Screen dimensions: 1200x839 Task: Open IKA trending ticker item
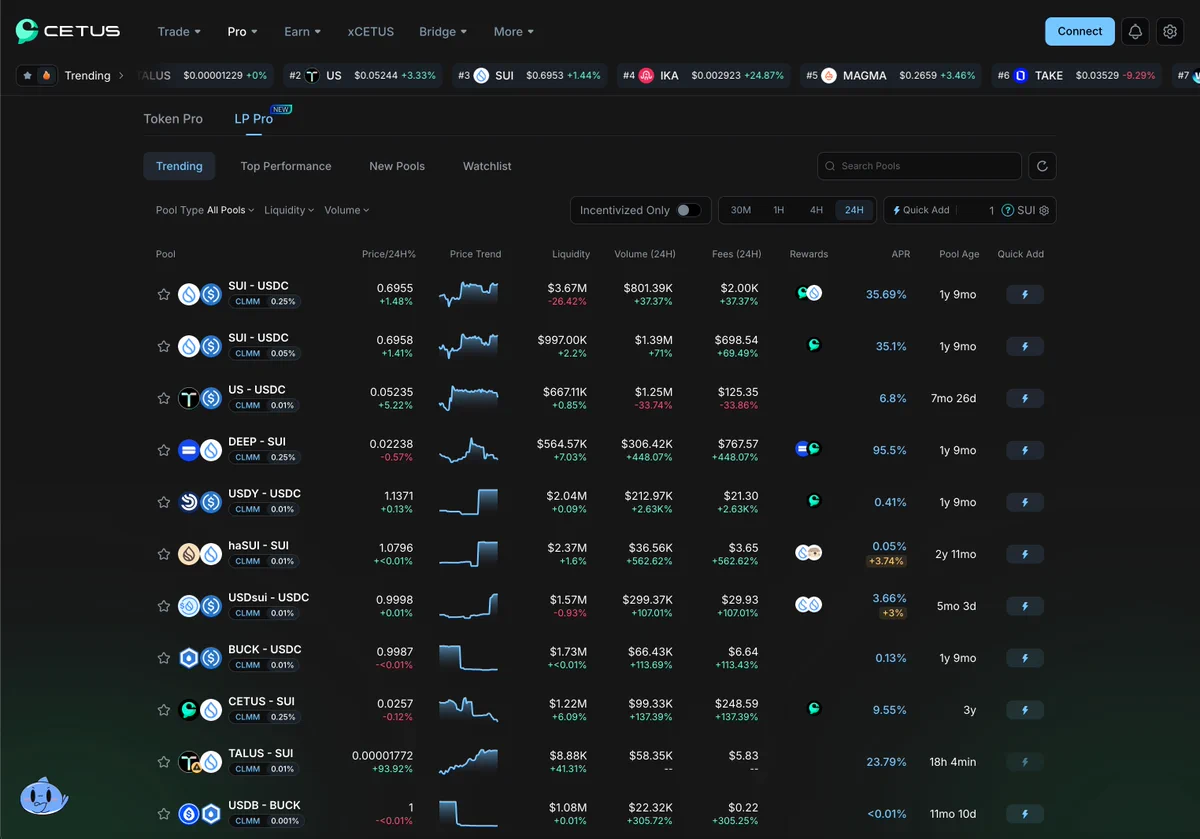[x=703, y=75]
